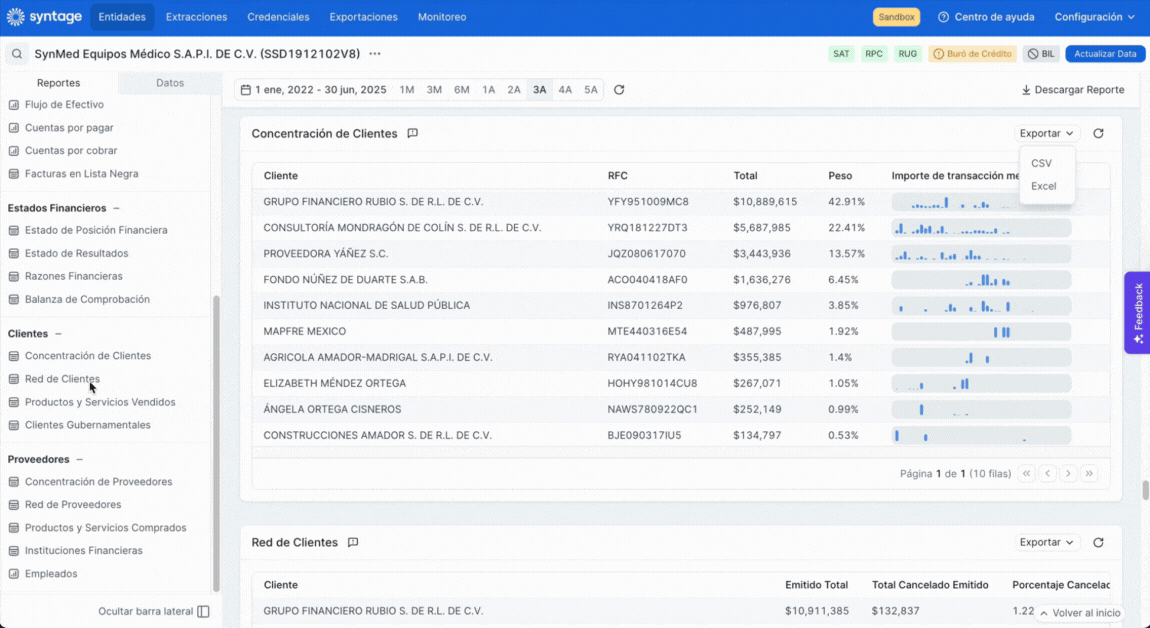Open the Monitoreo nav tab
The width and height of the screenshot is (1150, 628).
pyautogui.click(x=442, y=17)
